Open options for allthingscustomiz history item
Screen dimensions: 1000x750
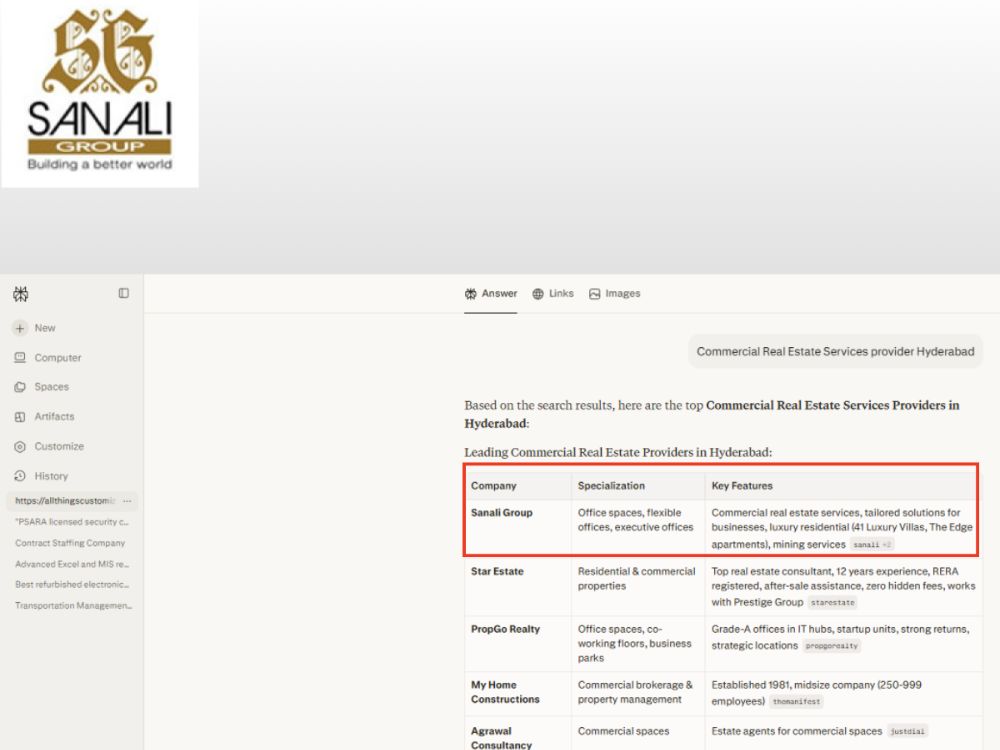(128, 501)
